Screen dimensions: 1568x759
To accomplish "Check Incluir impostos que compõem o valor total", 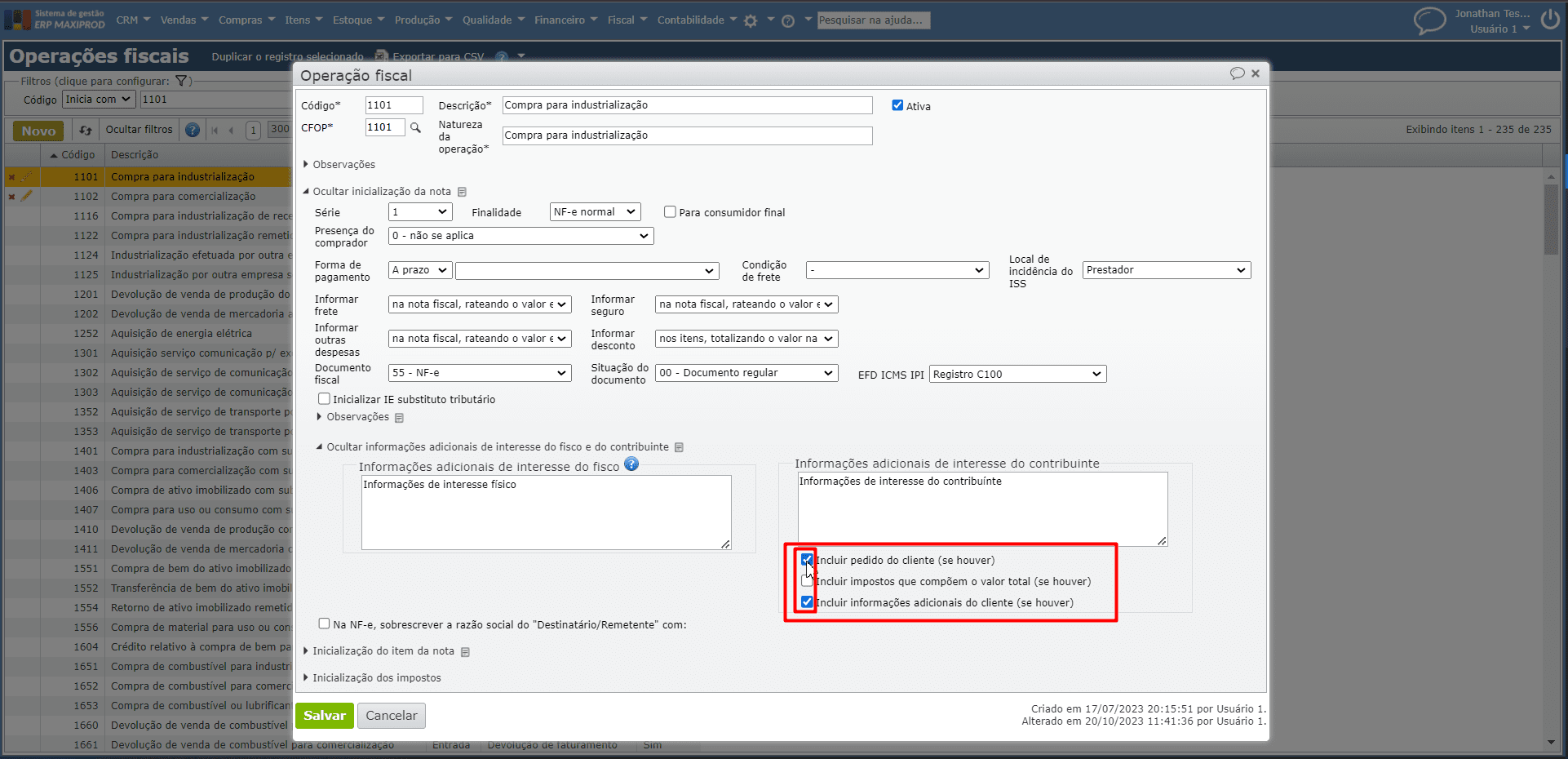I will click(807, 581).
